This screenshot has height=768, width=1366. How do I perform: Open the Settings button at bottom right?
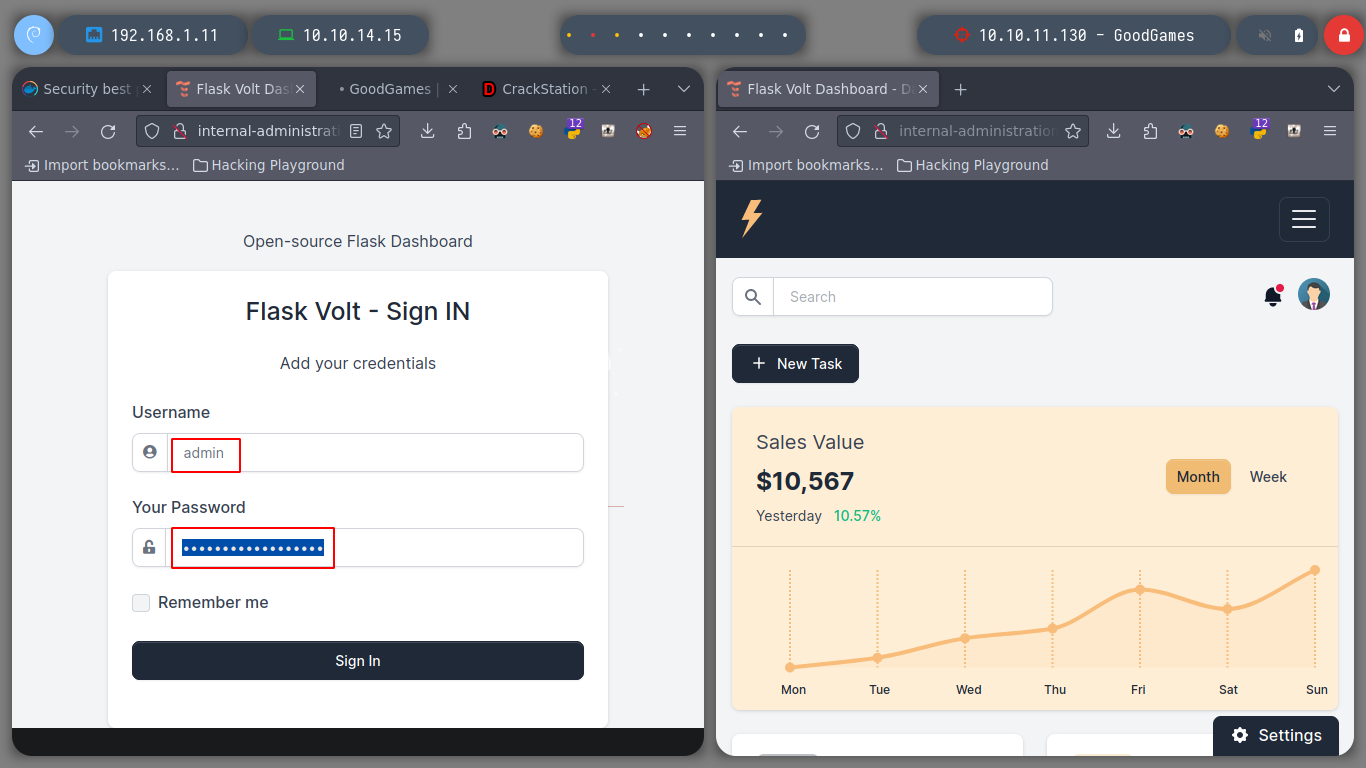1276,735
